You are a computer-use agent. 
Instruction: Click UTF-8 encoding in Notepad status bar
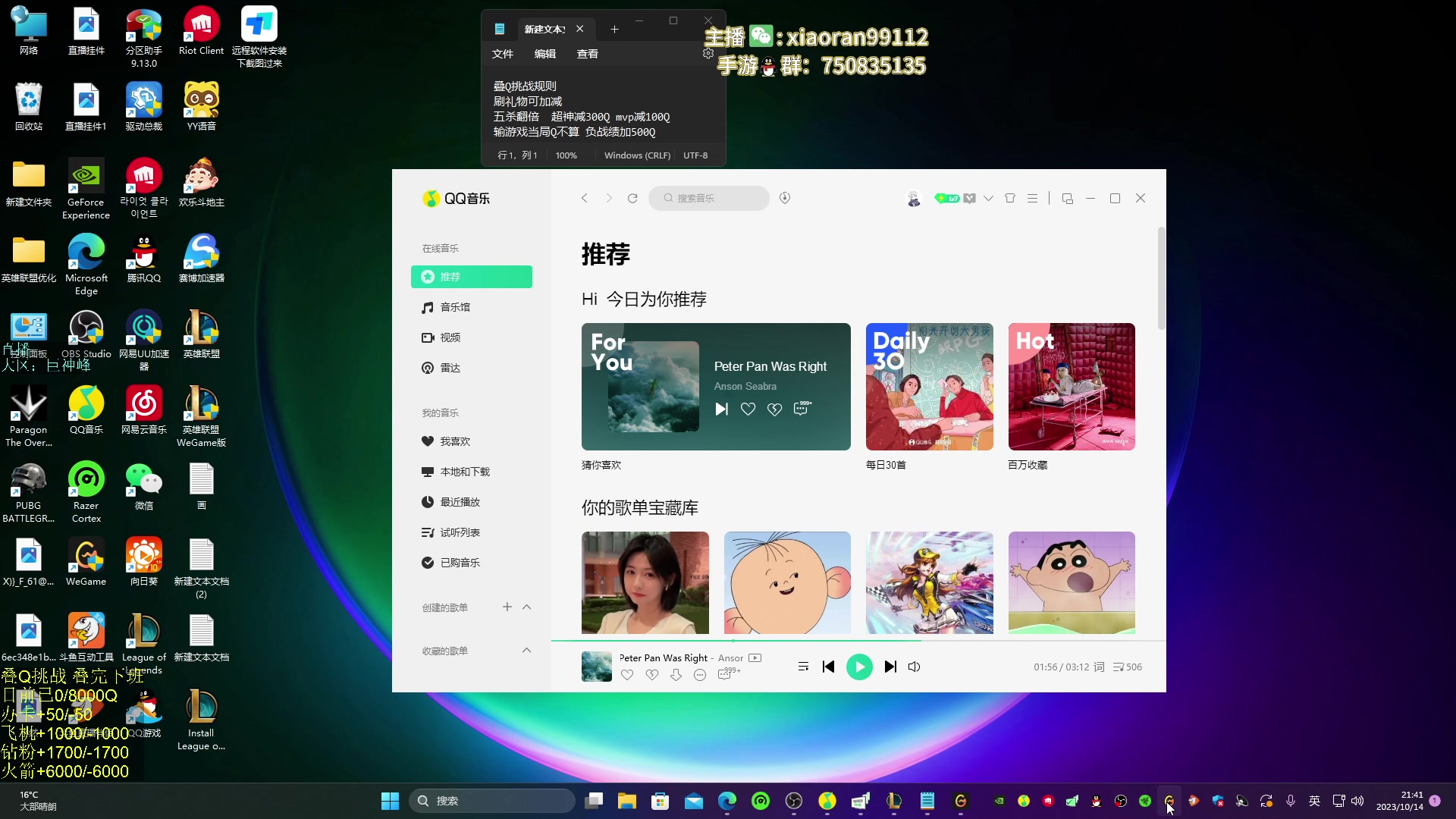695,155
